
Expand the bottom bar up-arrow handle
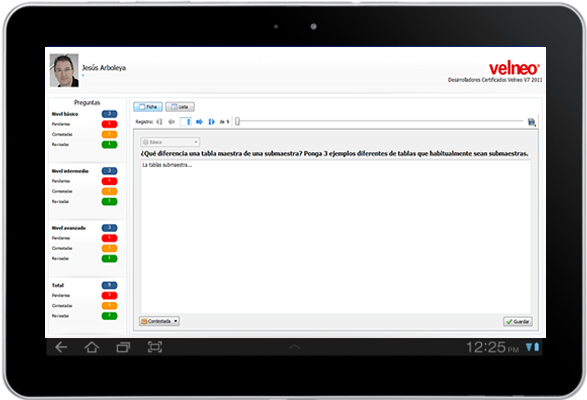point(295,347)
